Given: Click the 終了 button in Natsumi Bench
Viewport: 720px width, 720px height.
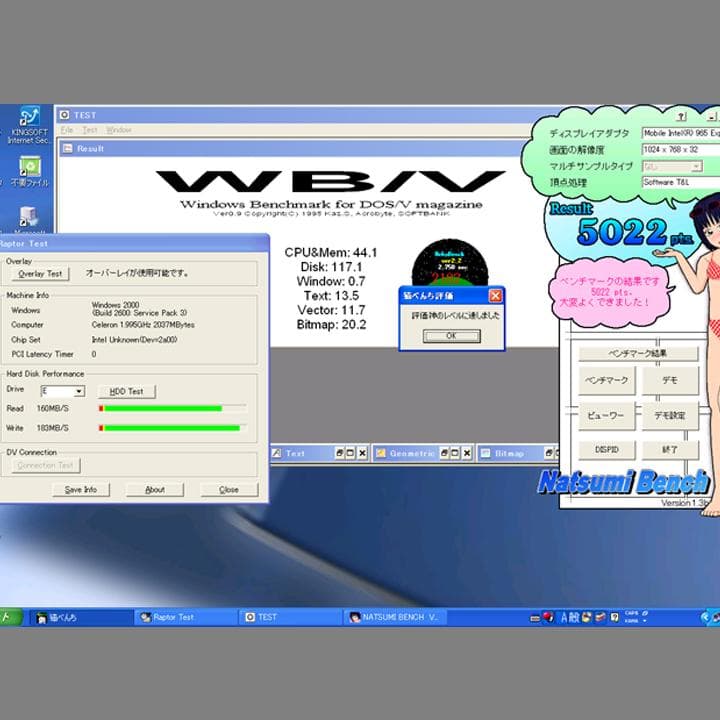Looking at the screenshot, I should (x=669, y=449).
